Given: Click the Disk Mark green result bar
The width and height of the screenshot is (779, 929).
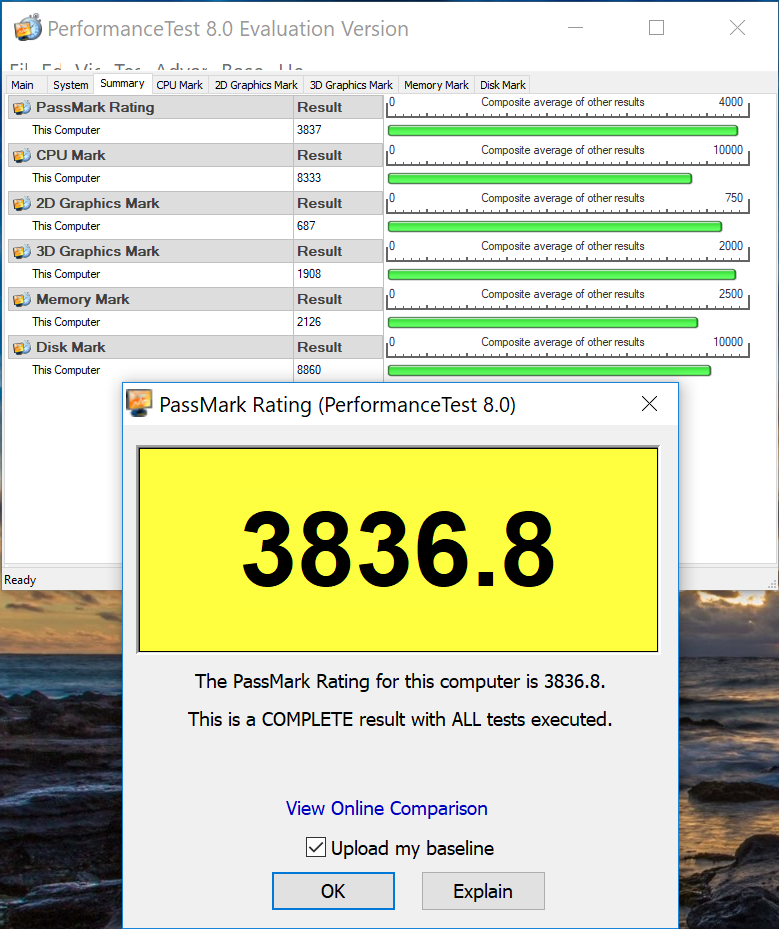Looking at the screenshot, I should click(549, 371).
